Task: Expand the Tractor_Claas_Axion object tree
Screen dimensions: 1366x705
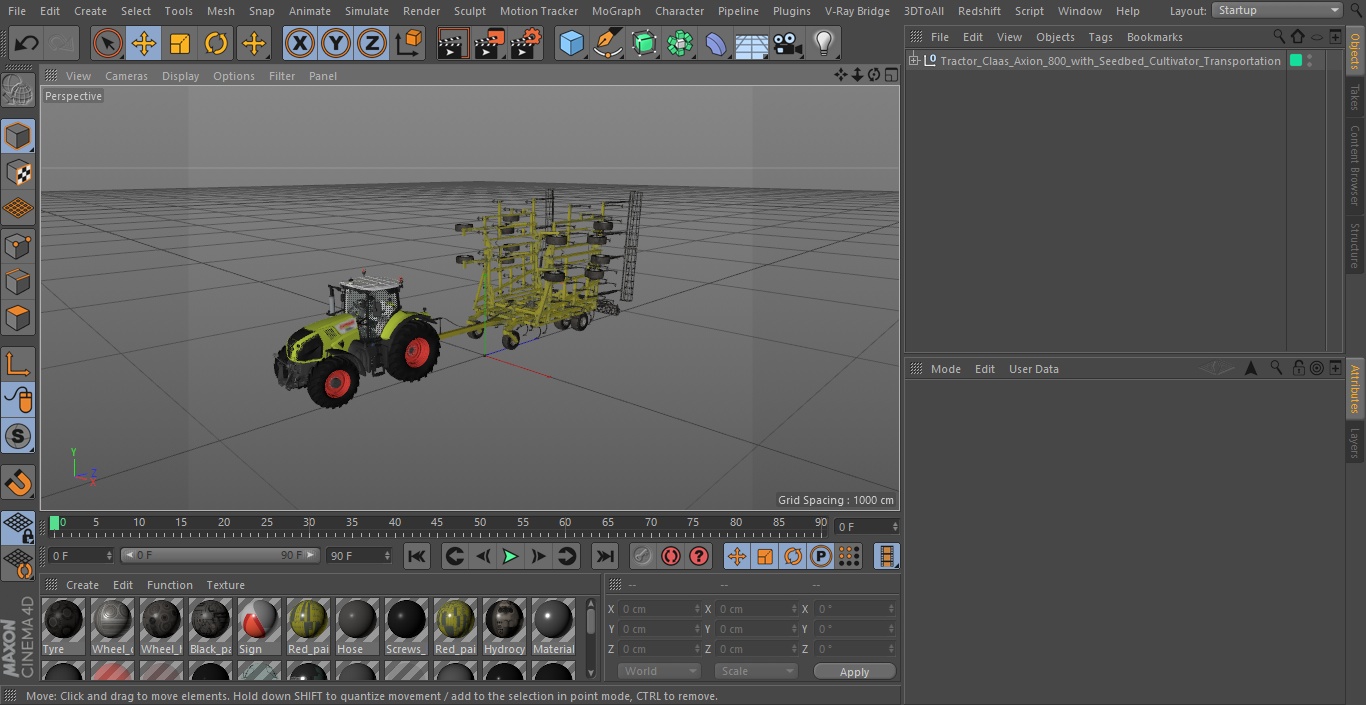Action: (913, 61)
